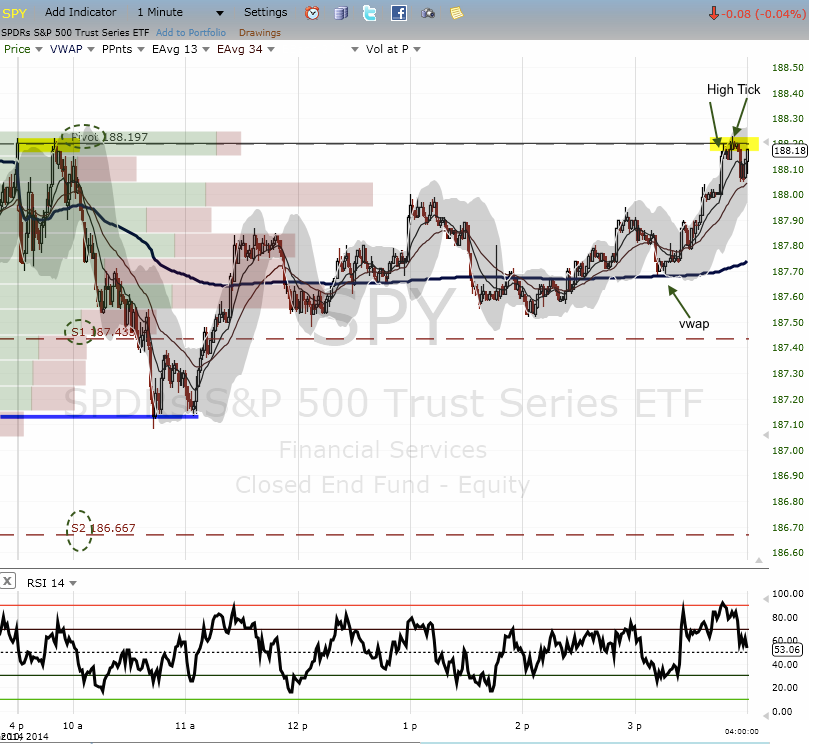Click the 186.60 price axis label
The width and height of the screenshot is (835, 744).
coord(788,553)
